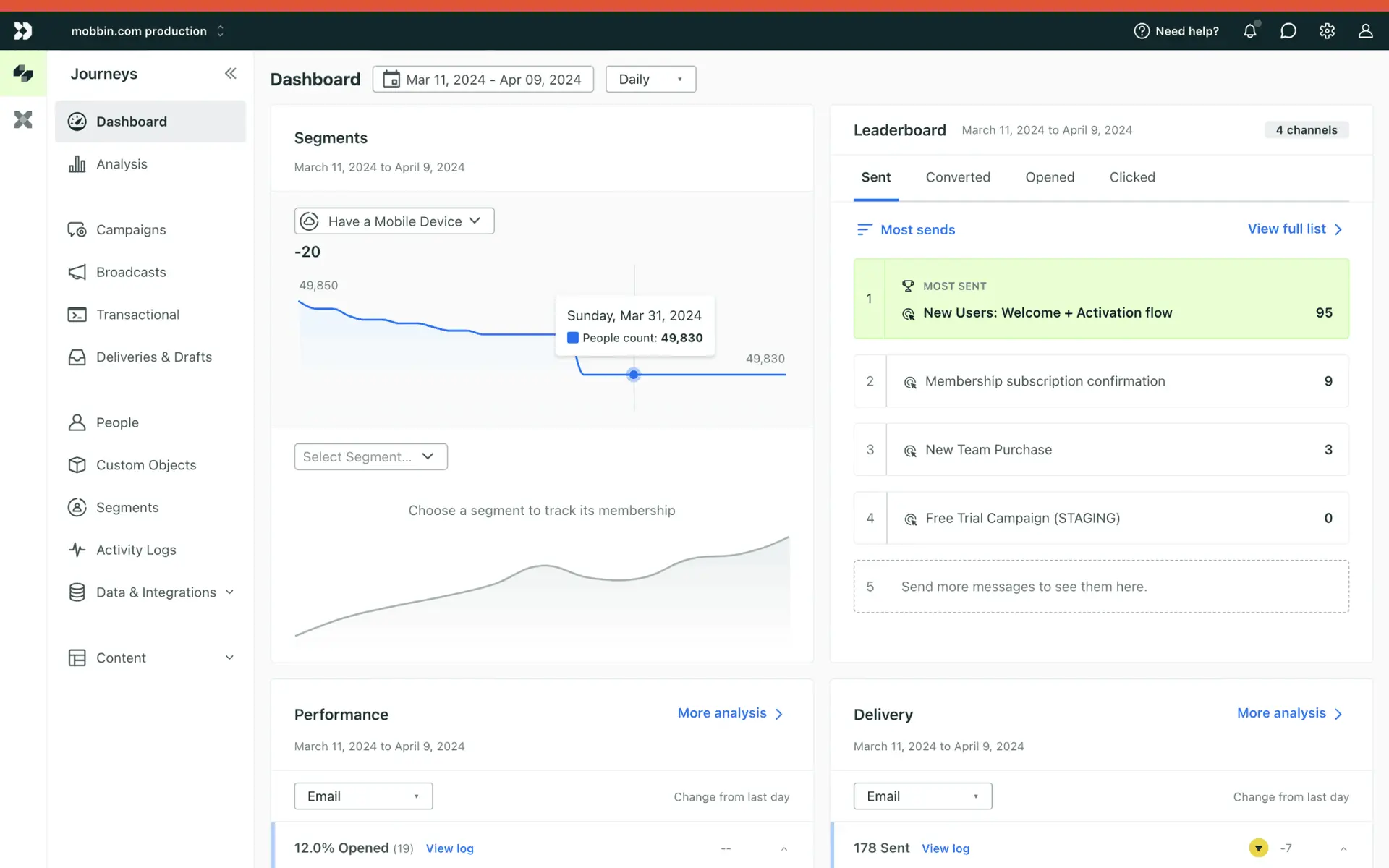Click Need help? question mark icon
The height and width of the screenshot is (868, 1389).
[x=1142, y=31]
